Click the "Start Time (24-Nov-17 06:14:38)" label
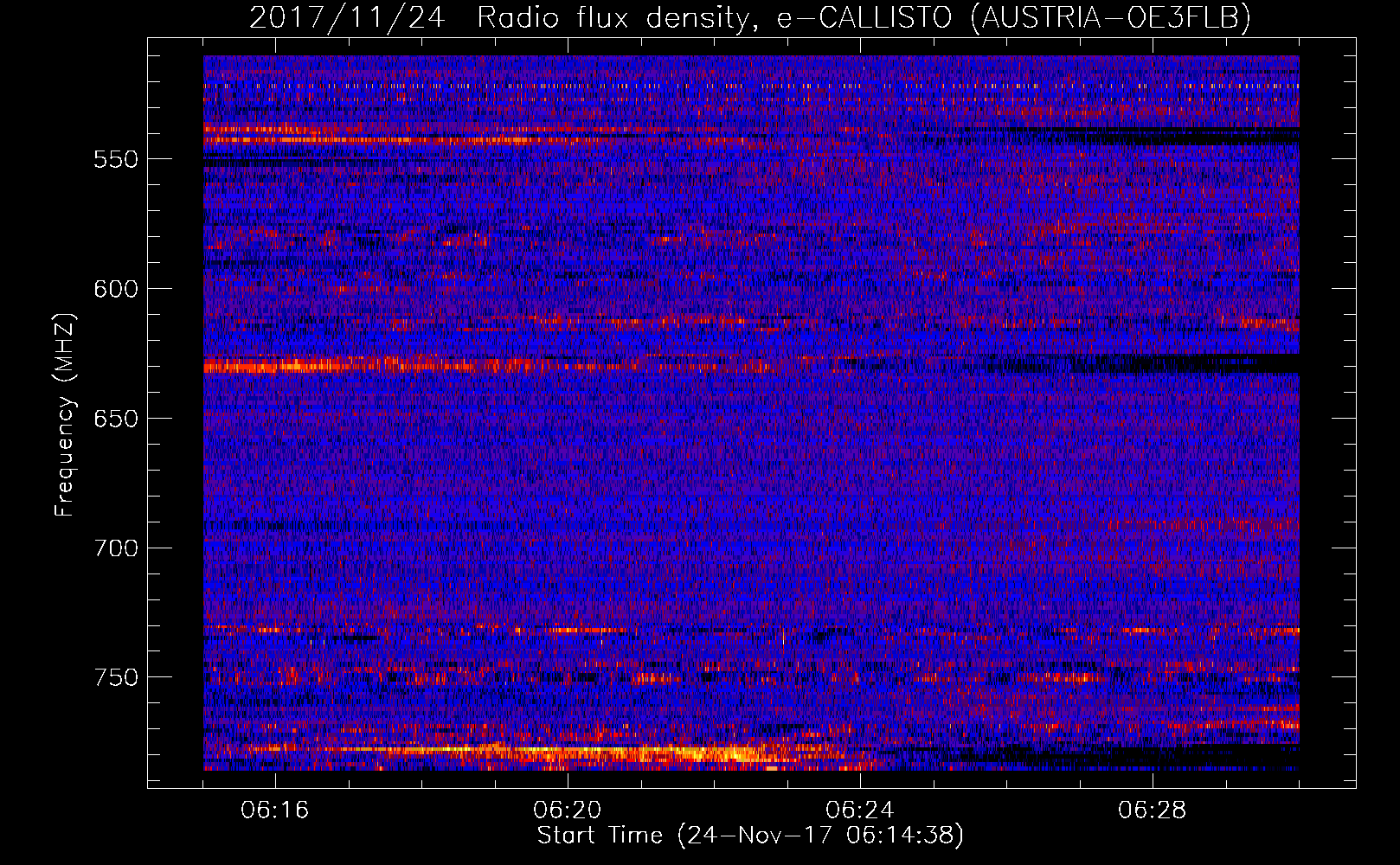The image size is (1400, 865). click(x=750, y=836)
